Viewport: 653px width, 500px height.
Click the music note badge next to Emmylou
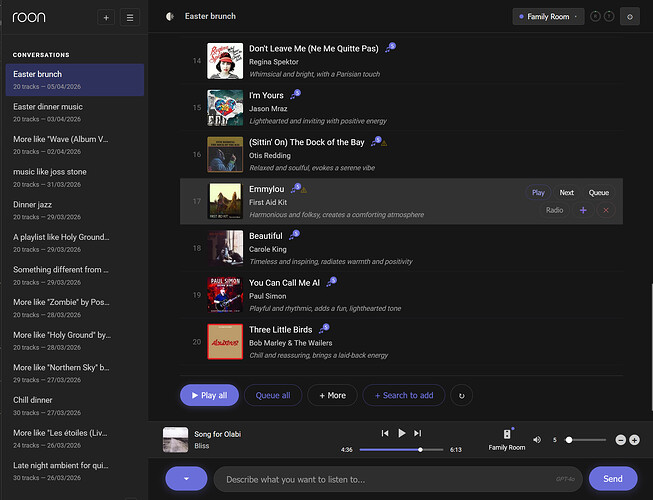point(296,188)
